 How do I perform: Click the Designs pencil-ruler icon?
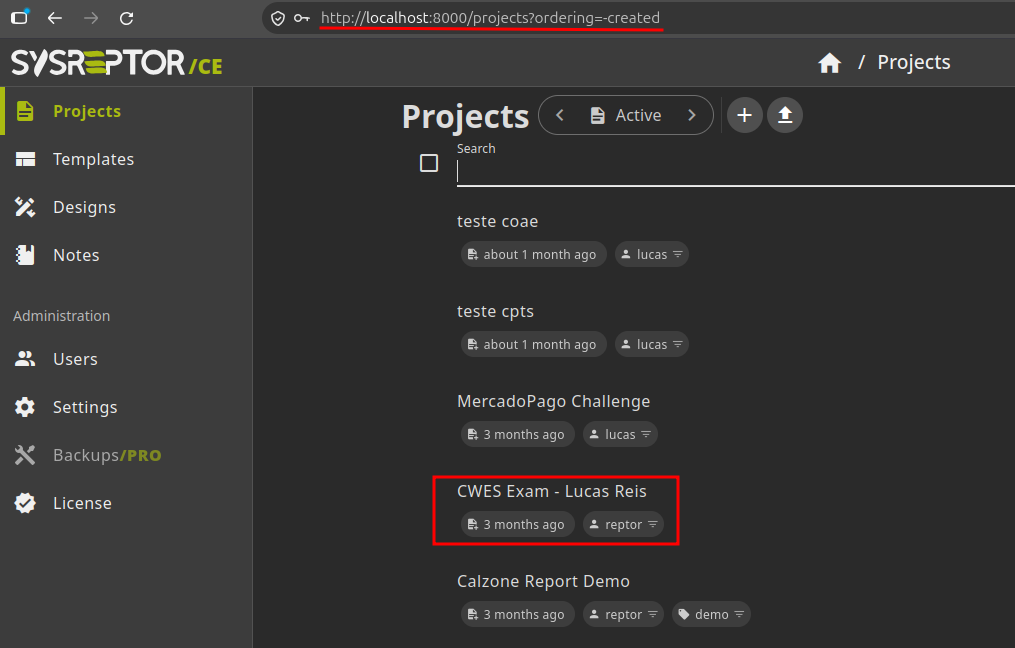25,207
